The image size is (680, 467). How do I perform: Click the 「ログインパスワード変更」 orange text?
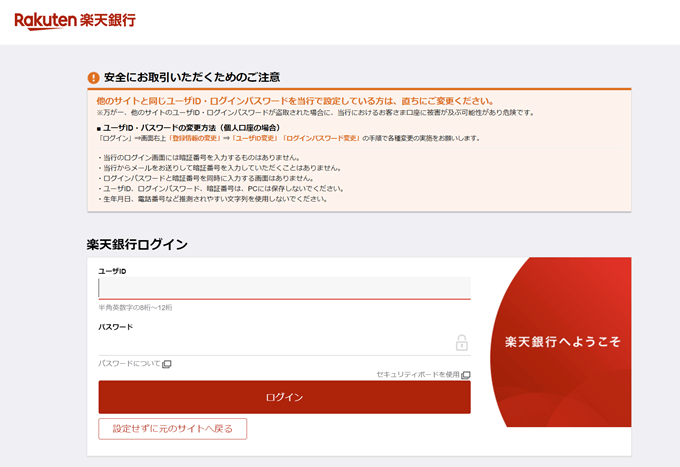[321, 138]
